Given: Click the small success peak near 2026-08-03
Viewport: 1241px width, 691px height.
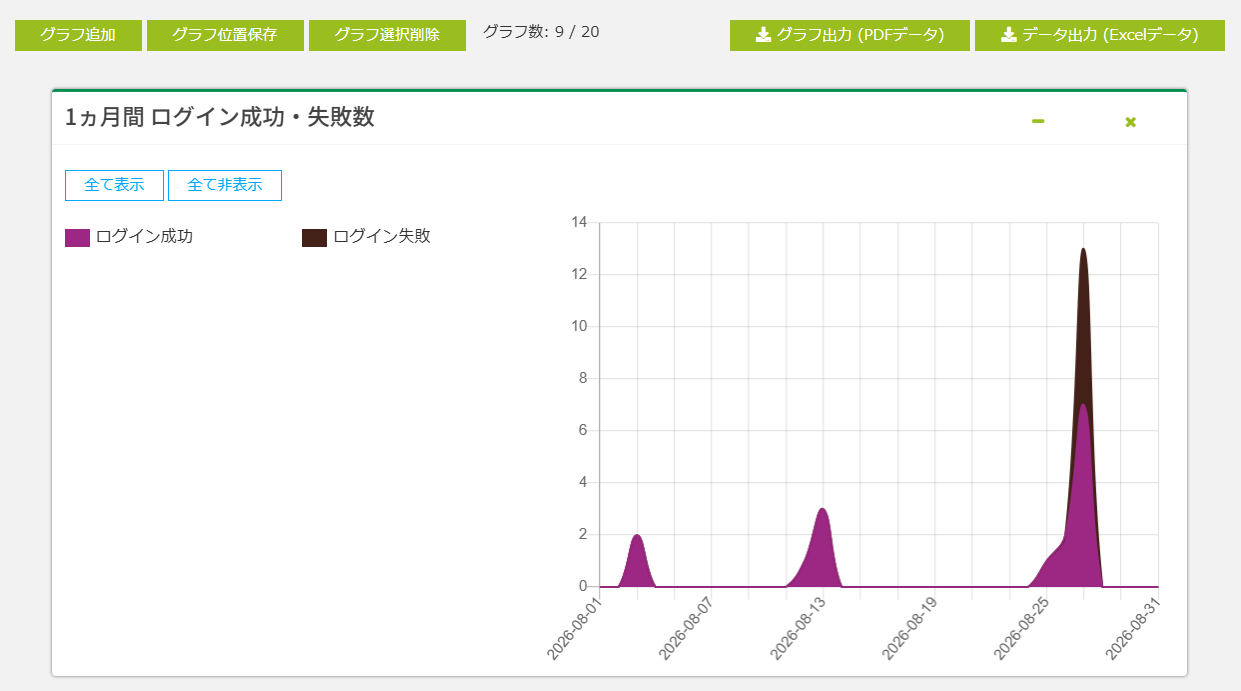Looking at the screenshot, I should click(x=637, y=563).
